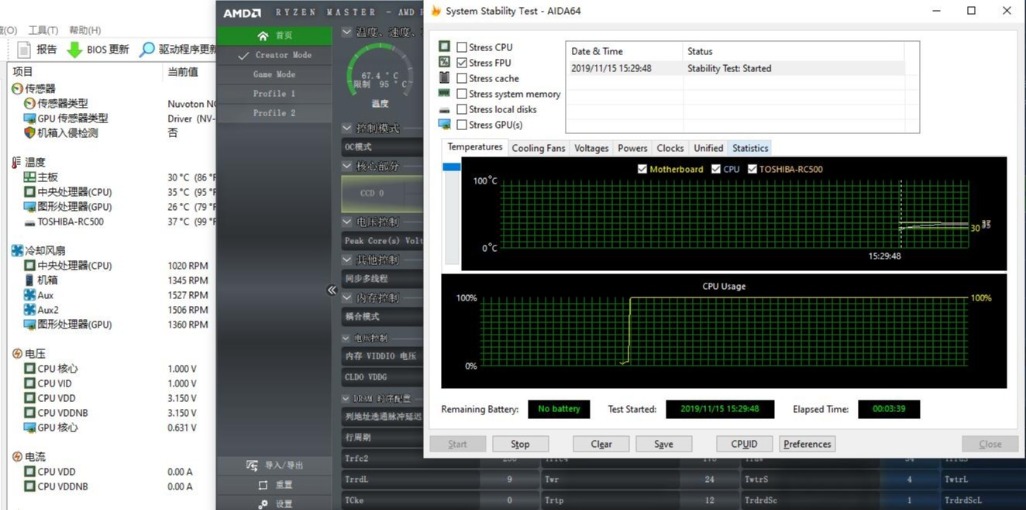Switch to the Voltages tab
The width and height of the screenshot is (1026, 510).
592,148
